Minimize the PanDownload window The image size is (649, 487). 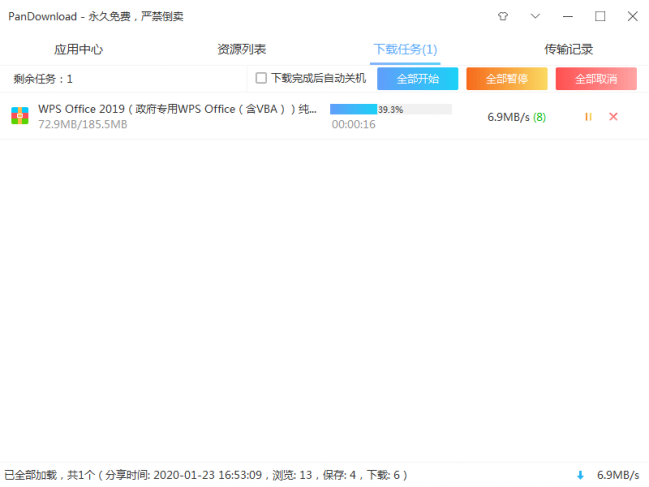point(568,16)
